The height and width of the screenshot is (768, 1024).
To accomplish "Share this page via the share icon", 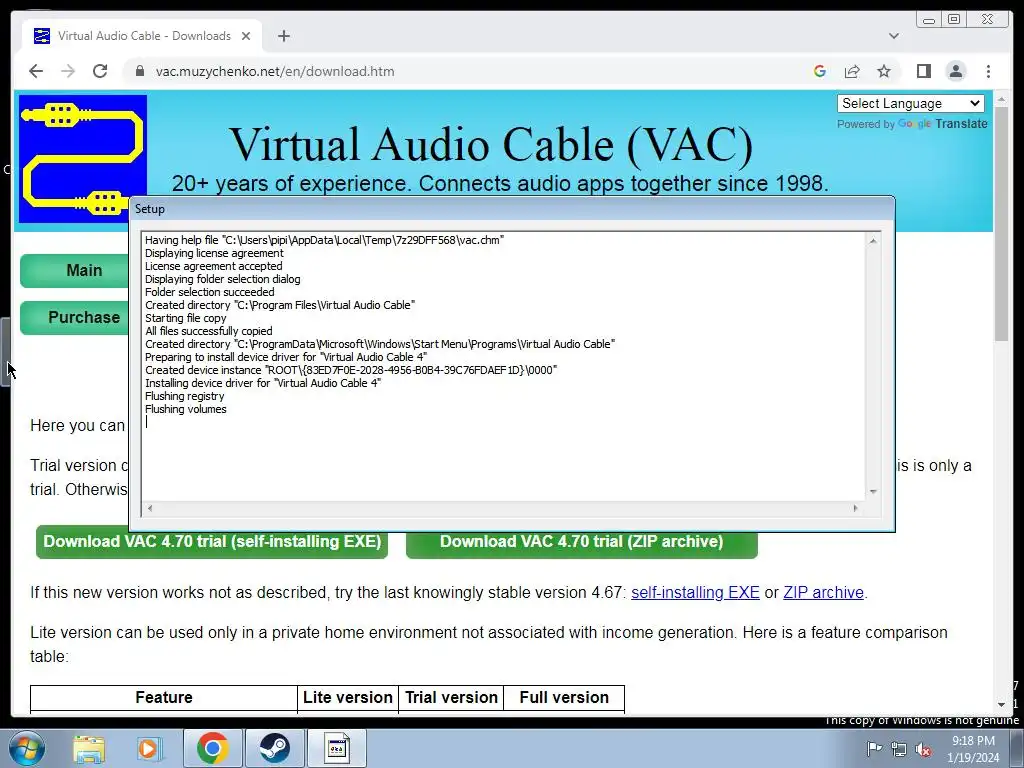I will click(x=852, y=71).
